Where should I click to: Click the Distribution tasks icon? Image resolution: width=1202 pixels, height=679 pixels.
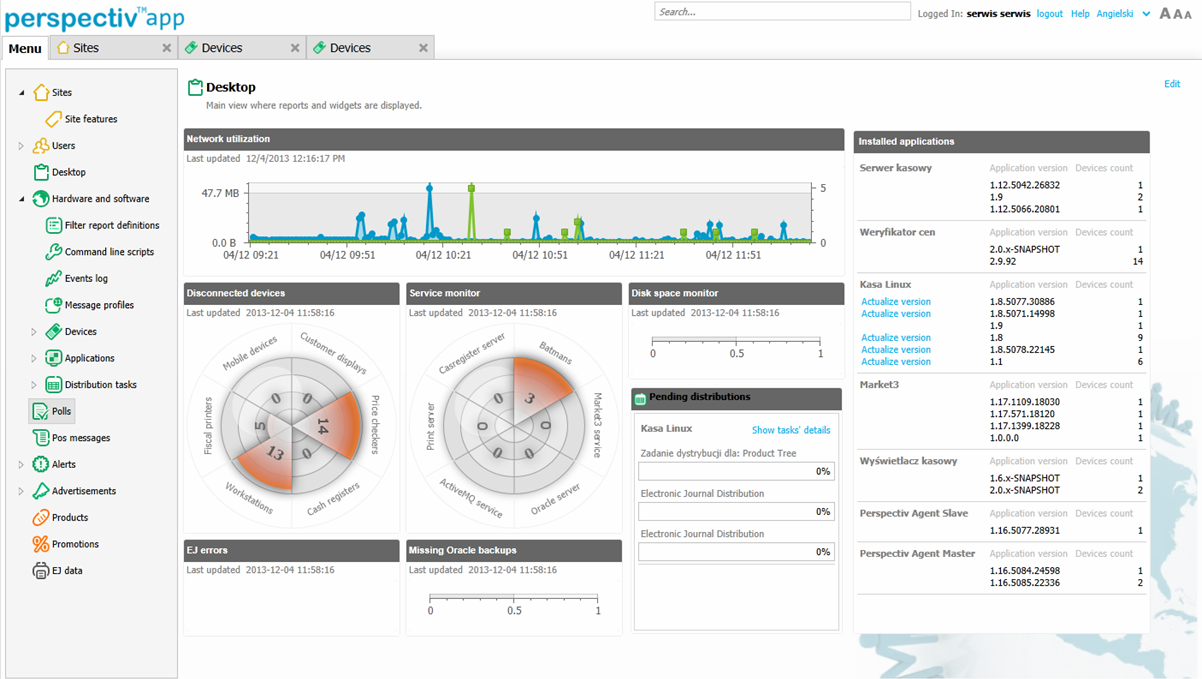point(54,385)
